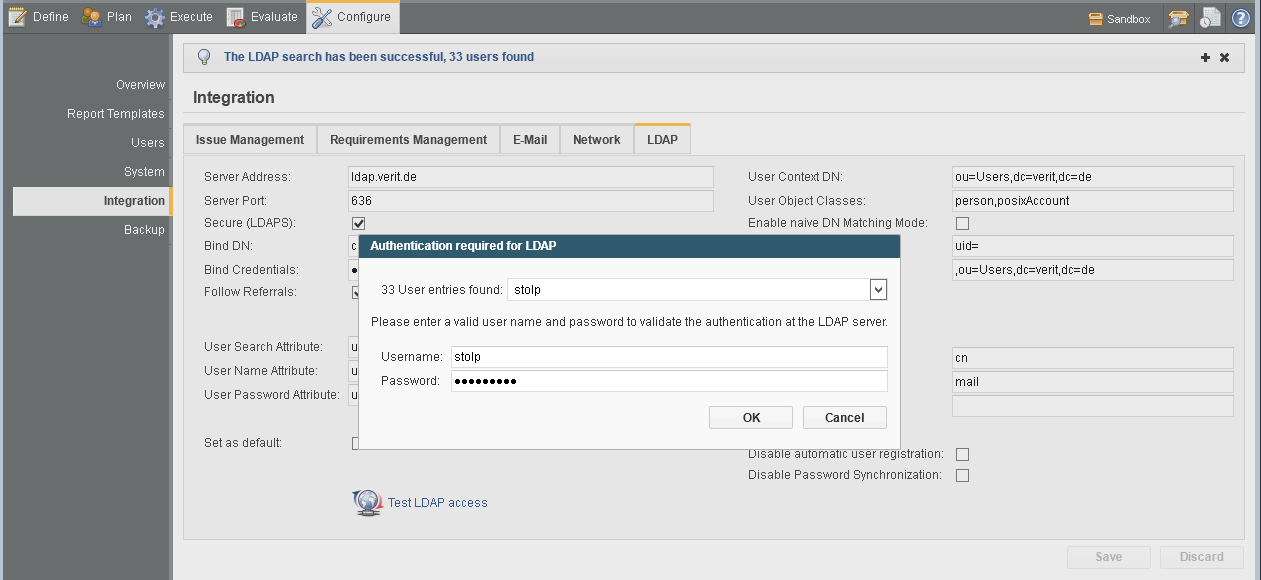
Task: Click the Password field in the dialog
Action: [668, 381]
